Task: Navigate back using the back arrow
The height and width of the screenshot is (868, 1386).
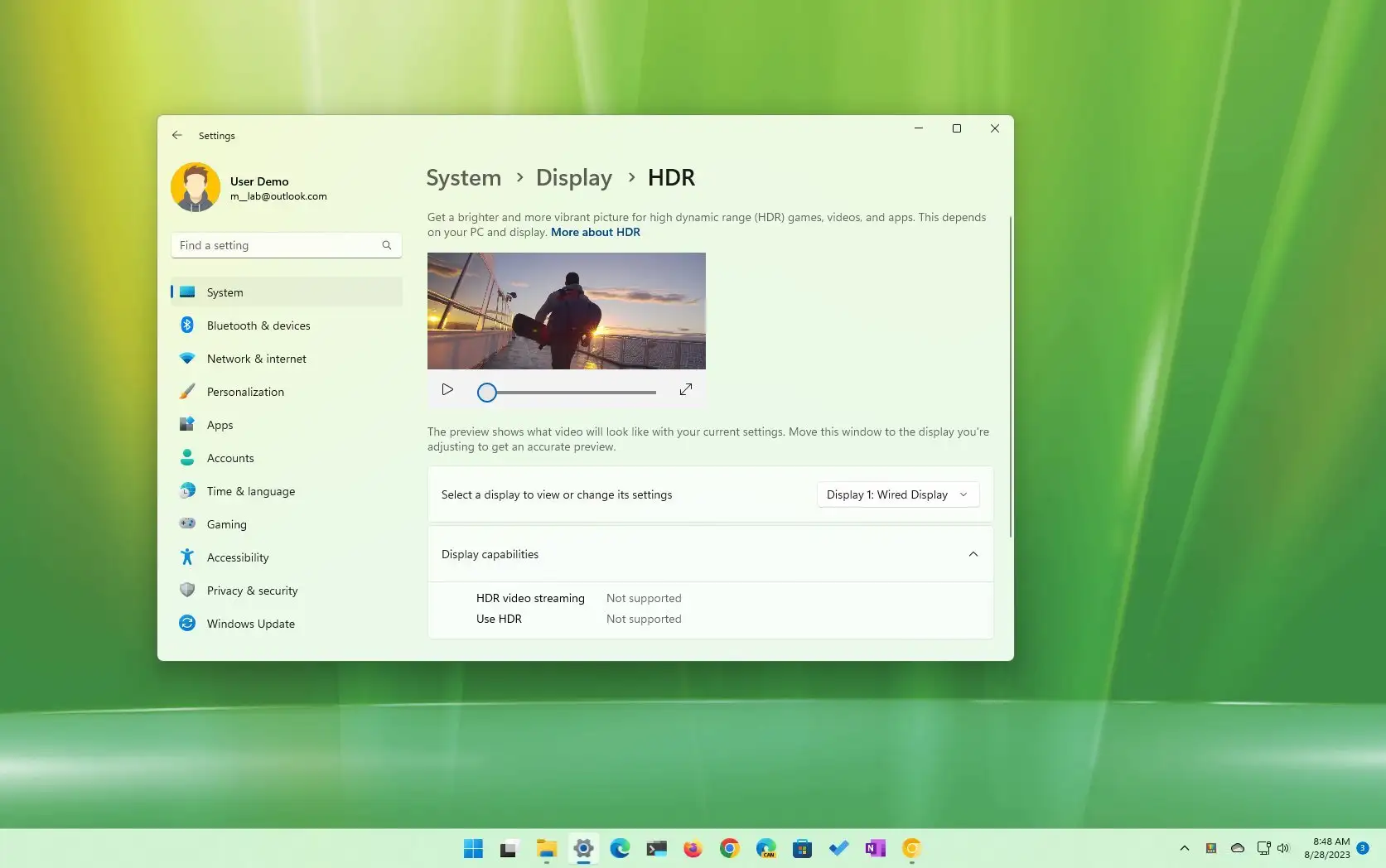Action: (x=176, y=134)
